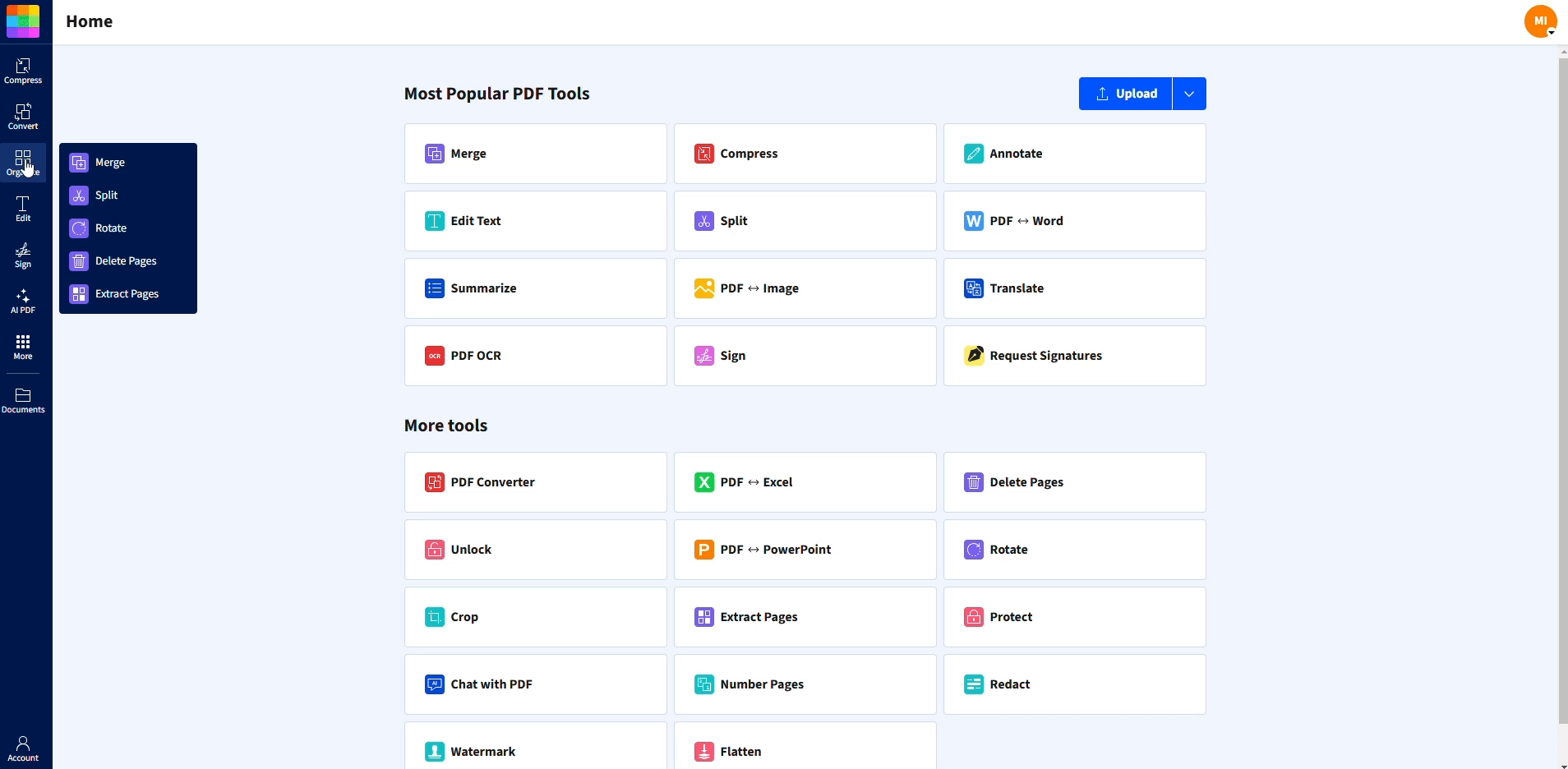Click the PDF ↔ PowerPoint icon
The image size is (1568, 769).
(x=704, y=550)
